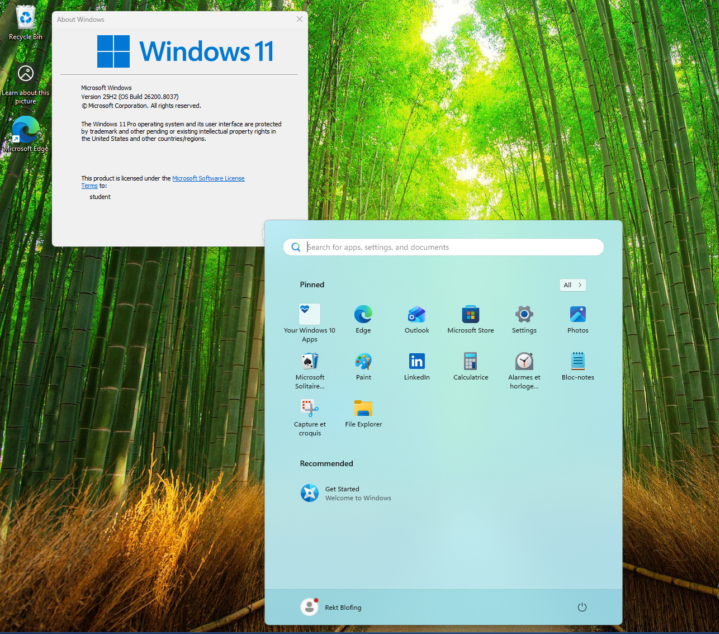This screenshot has height=634, width=719.
Task: Click the Pinned section heading
Action: tap(312, 285)
